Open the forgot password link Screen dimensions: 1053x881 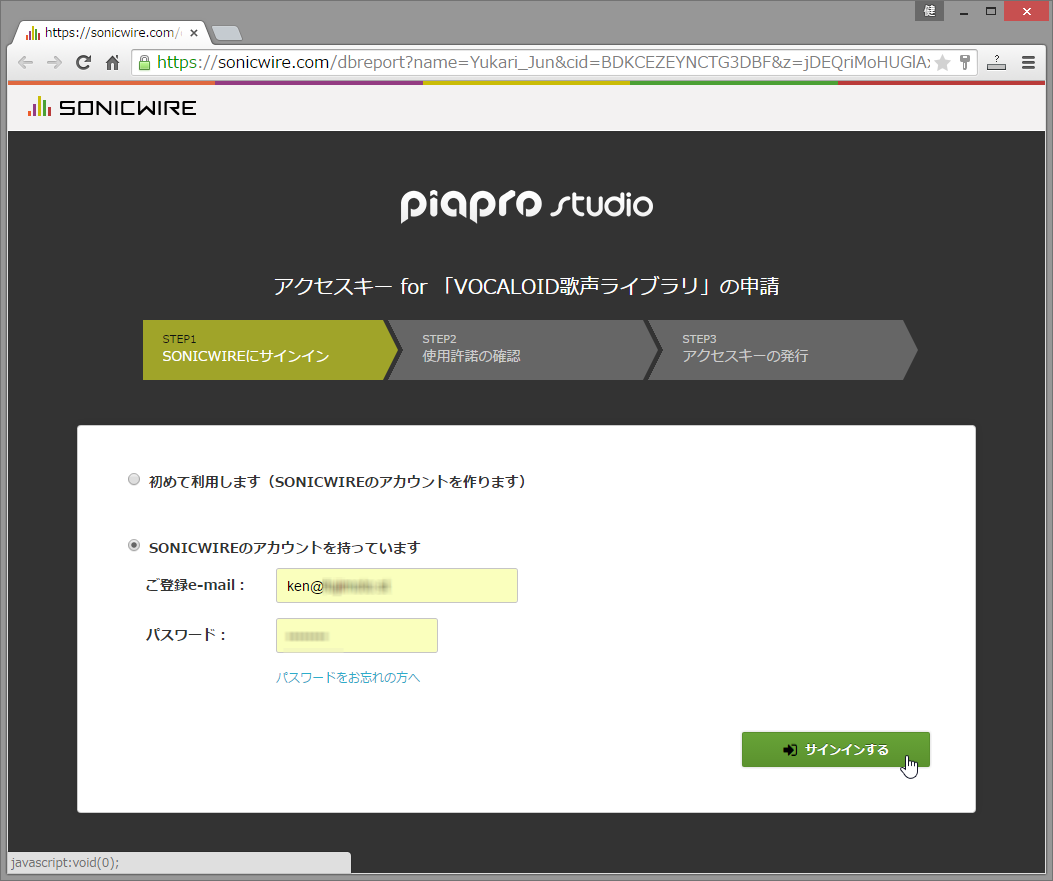(348, 678)
